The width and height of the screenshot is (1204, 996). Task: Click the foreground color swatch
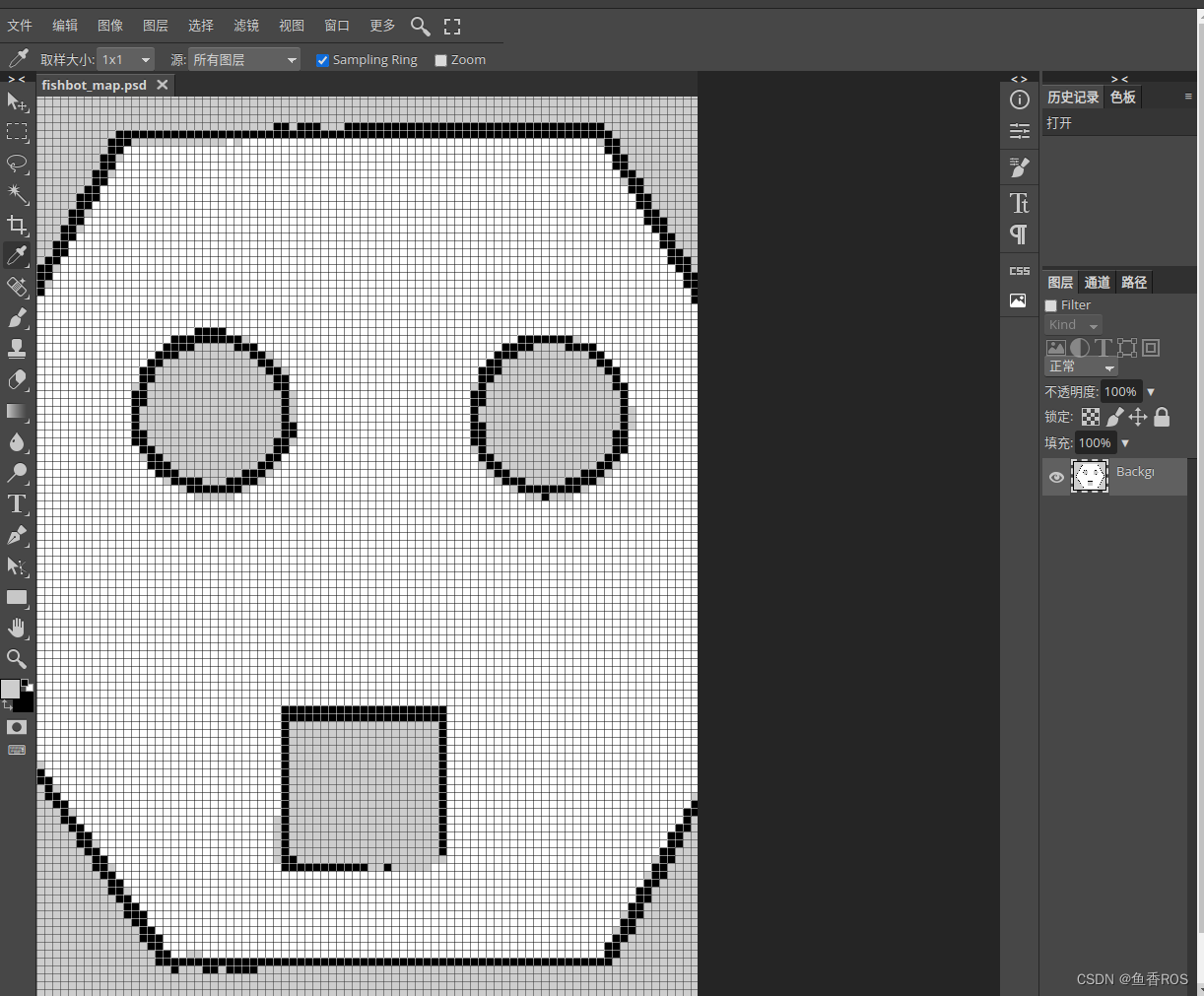10,689
